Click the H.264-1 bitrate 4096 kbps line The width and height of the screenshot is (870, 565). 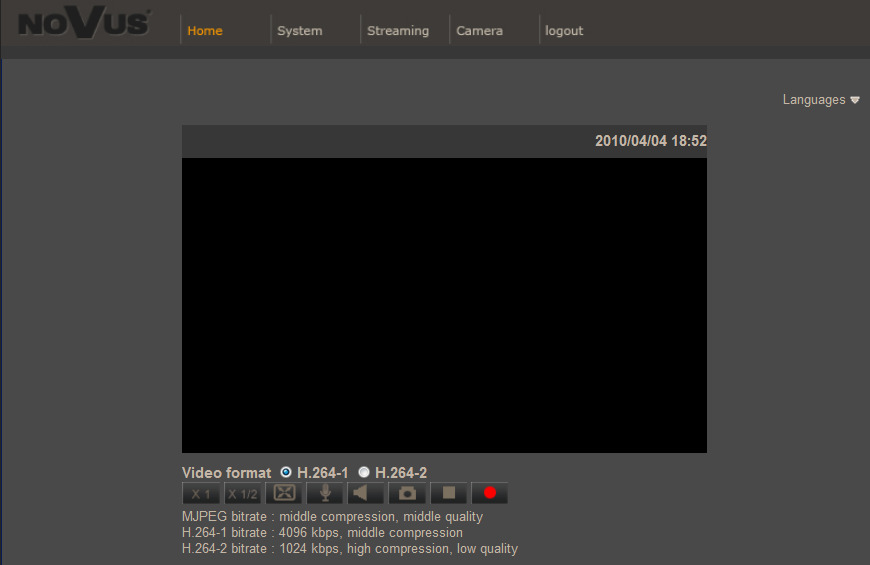pyautogui.click(x=322, y=533)
